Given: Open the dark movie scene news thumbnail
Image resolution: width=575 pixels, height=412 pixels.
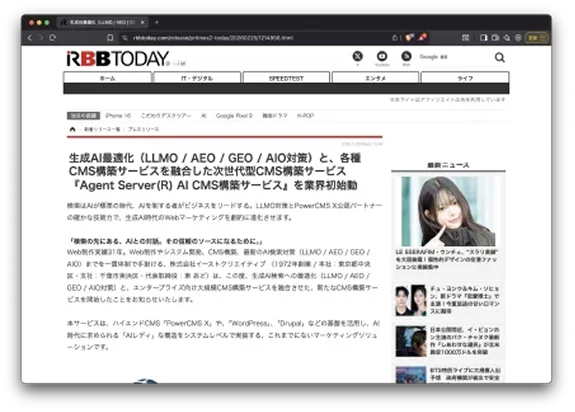Looking at the screenshot, I should 411,341.
